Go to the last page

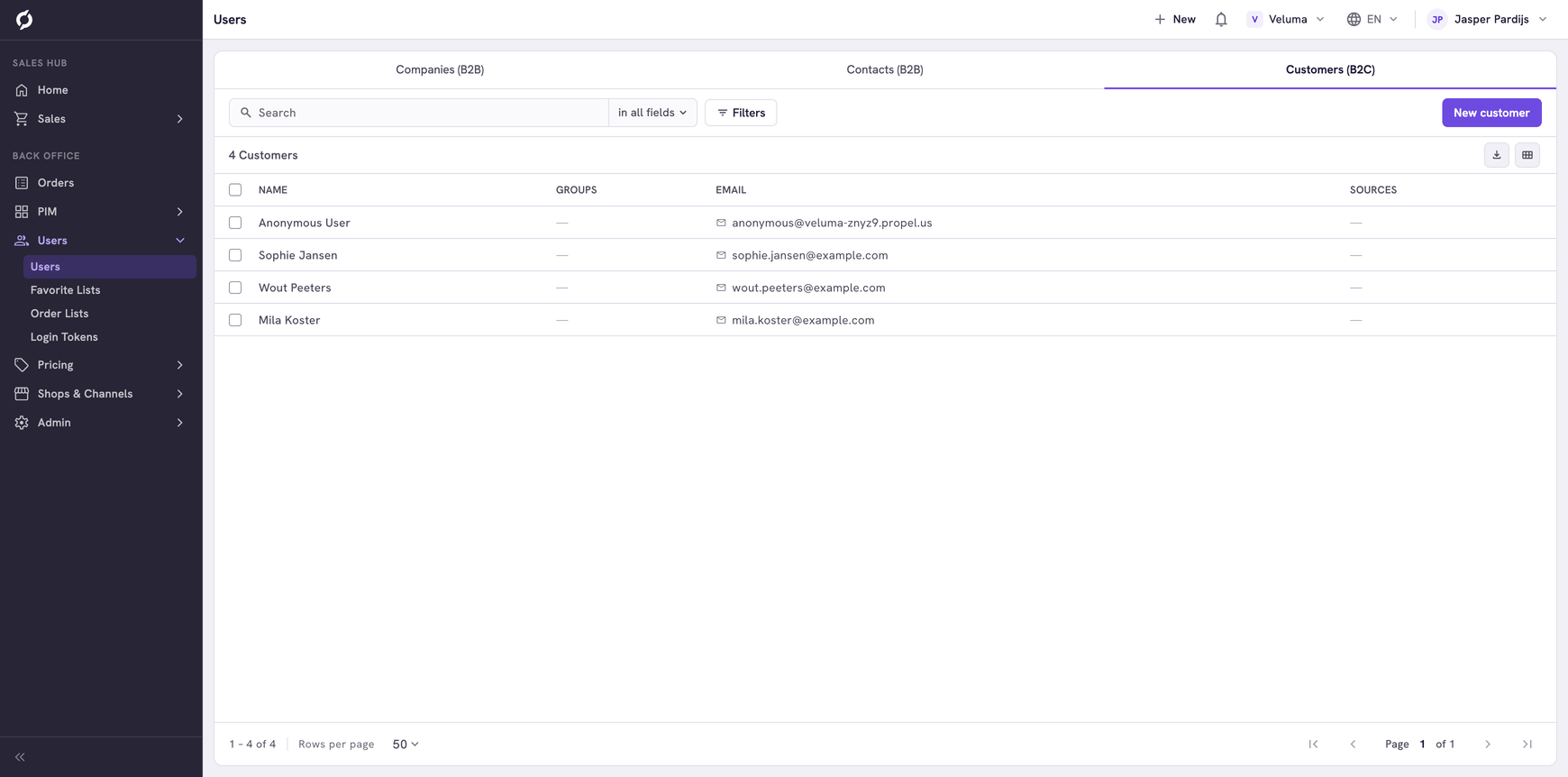point(1527,745)
